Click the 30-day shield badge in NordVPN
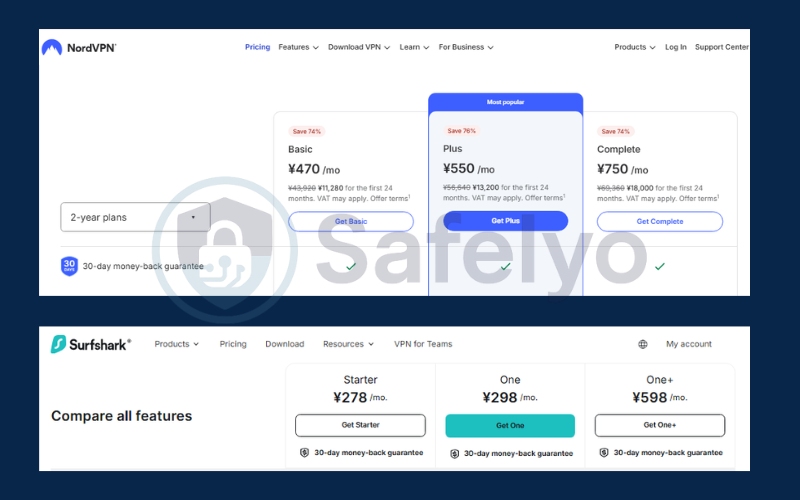Viewport: 800px width, 500px height. (69, 266)
